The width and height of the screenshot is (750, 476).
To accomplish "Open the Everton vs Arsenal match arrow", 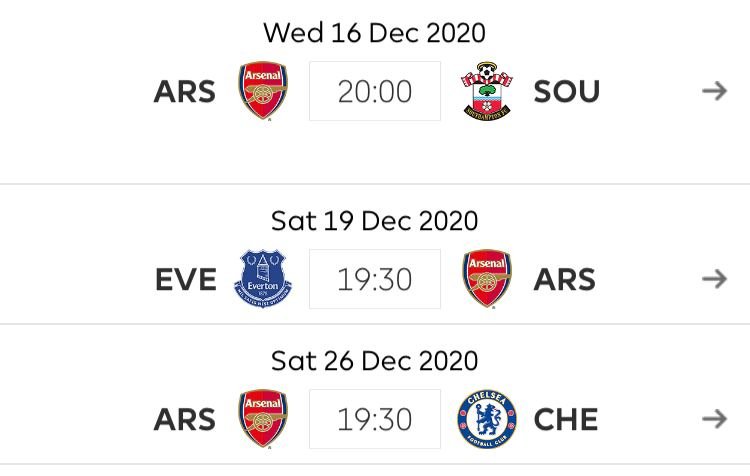I will click(x=715, y=279).
